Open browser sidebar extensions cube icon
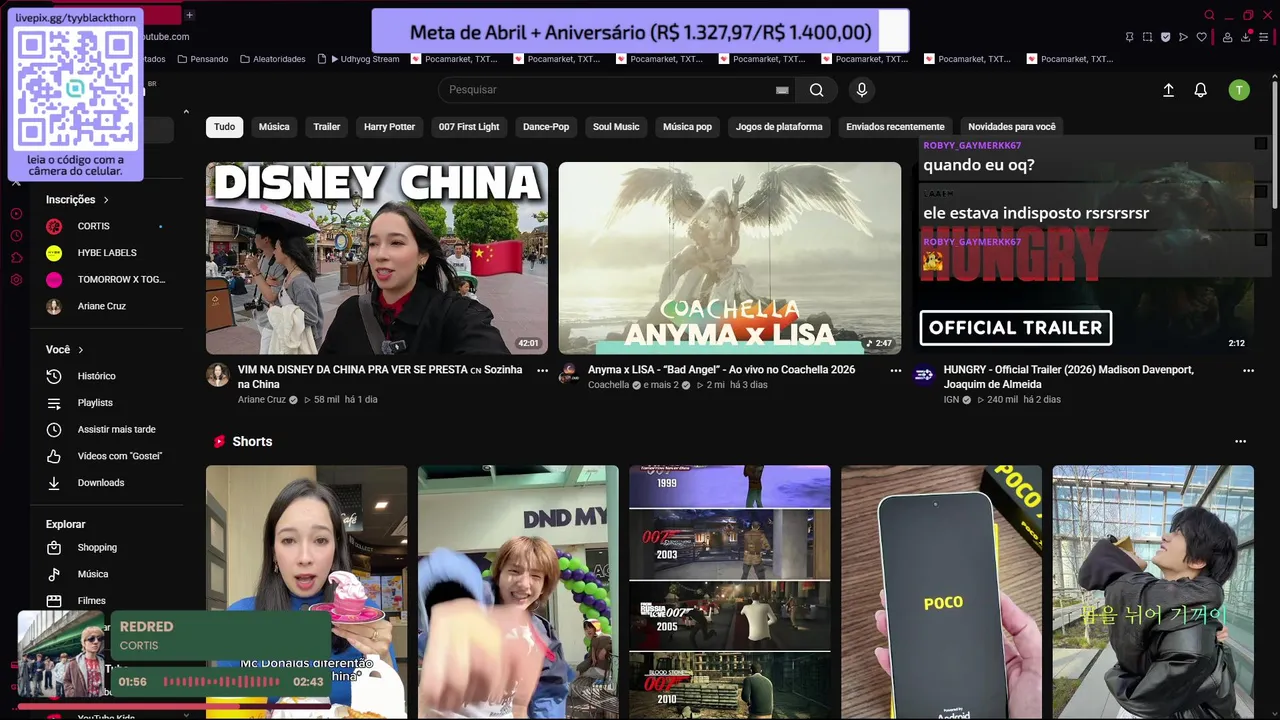1280x720 pixels. (16, 258)
